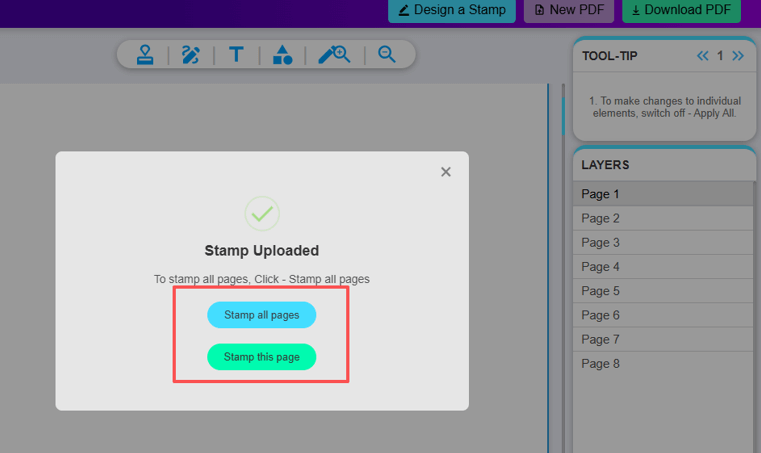Select the Shapes tool icon
Image resolution: width=761 pixels, height=453 pixels.
pyautogui.click(x=282, y=54)
